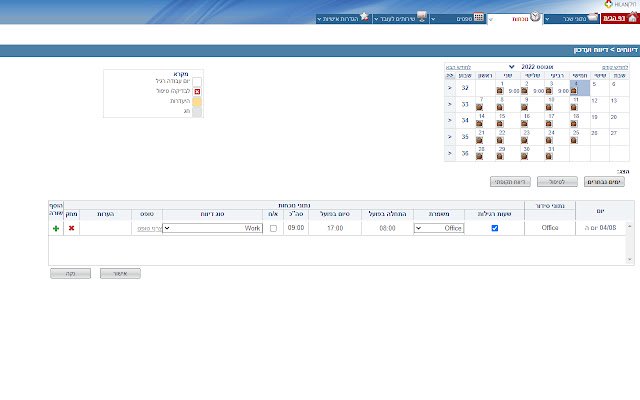This screenshot has height=400, width=640.
Task: Click the נקה clear button
Action: click(71, 273)
